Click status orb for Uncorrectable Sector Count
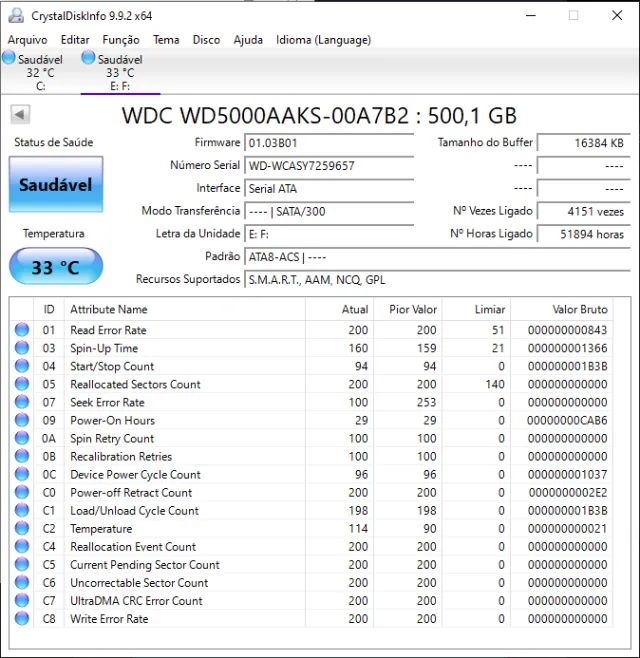640x658 pixels. coord(22,582)
